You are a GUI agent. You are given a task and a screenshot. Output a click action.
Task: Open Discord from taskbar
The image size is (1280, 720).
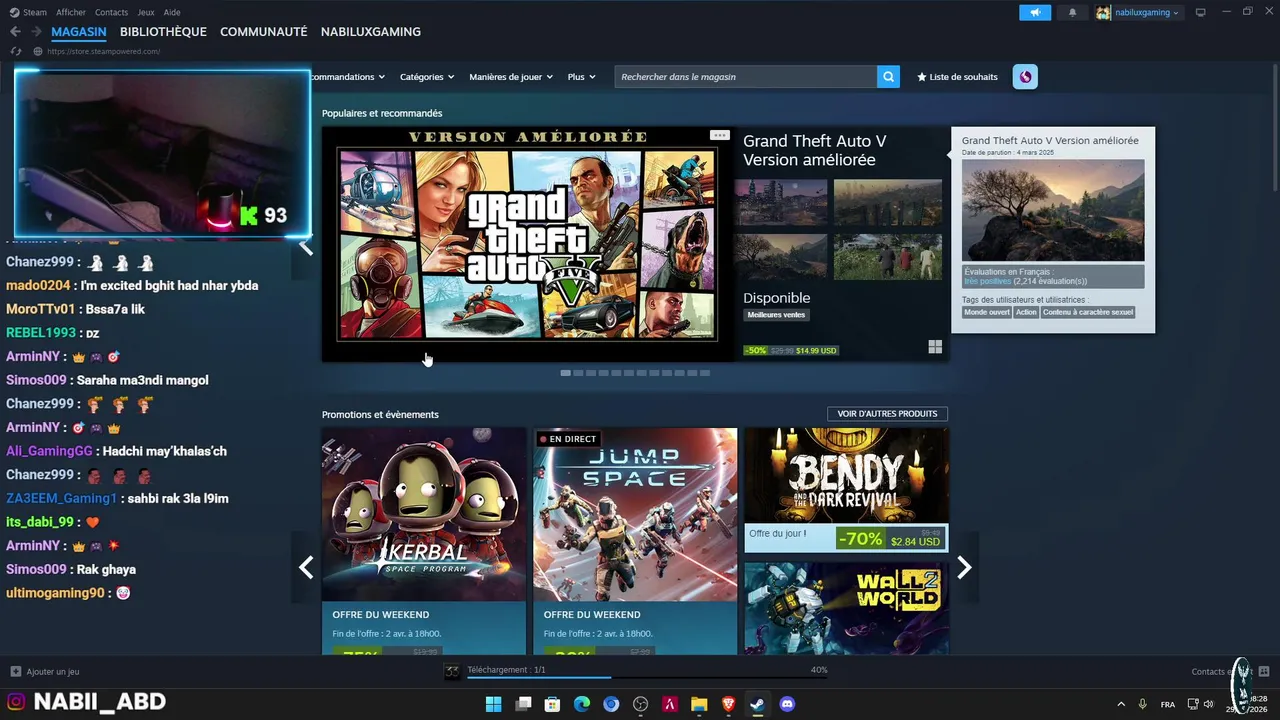pos(787,704)
